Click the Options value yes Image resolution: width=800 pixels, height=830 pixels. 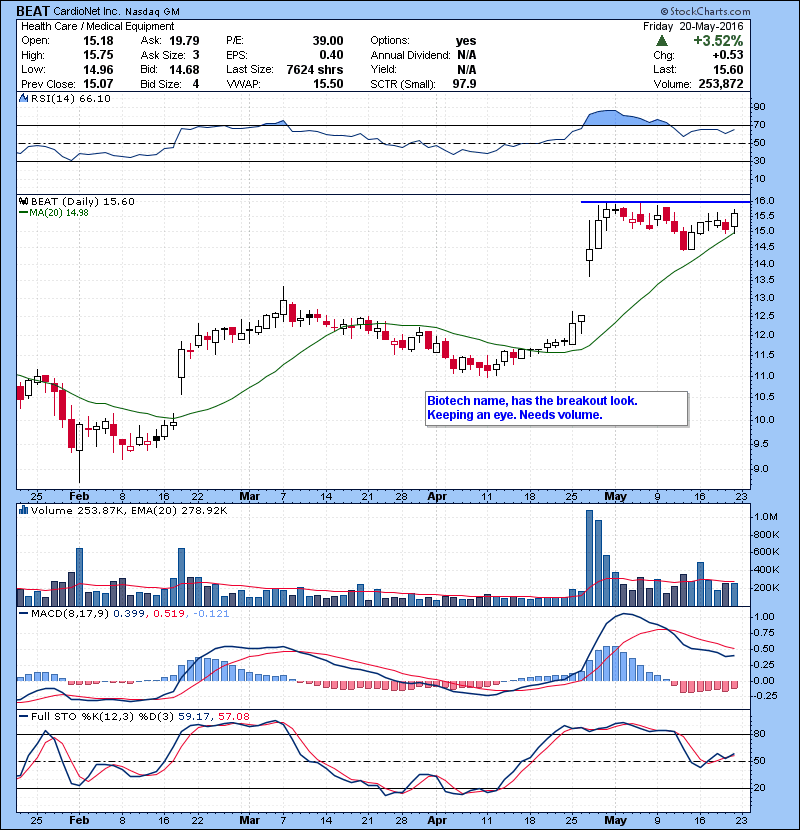point(466,41)
